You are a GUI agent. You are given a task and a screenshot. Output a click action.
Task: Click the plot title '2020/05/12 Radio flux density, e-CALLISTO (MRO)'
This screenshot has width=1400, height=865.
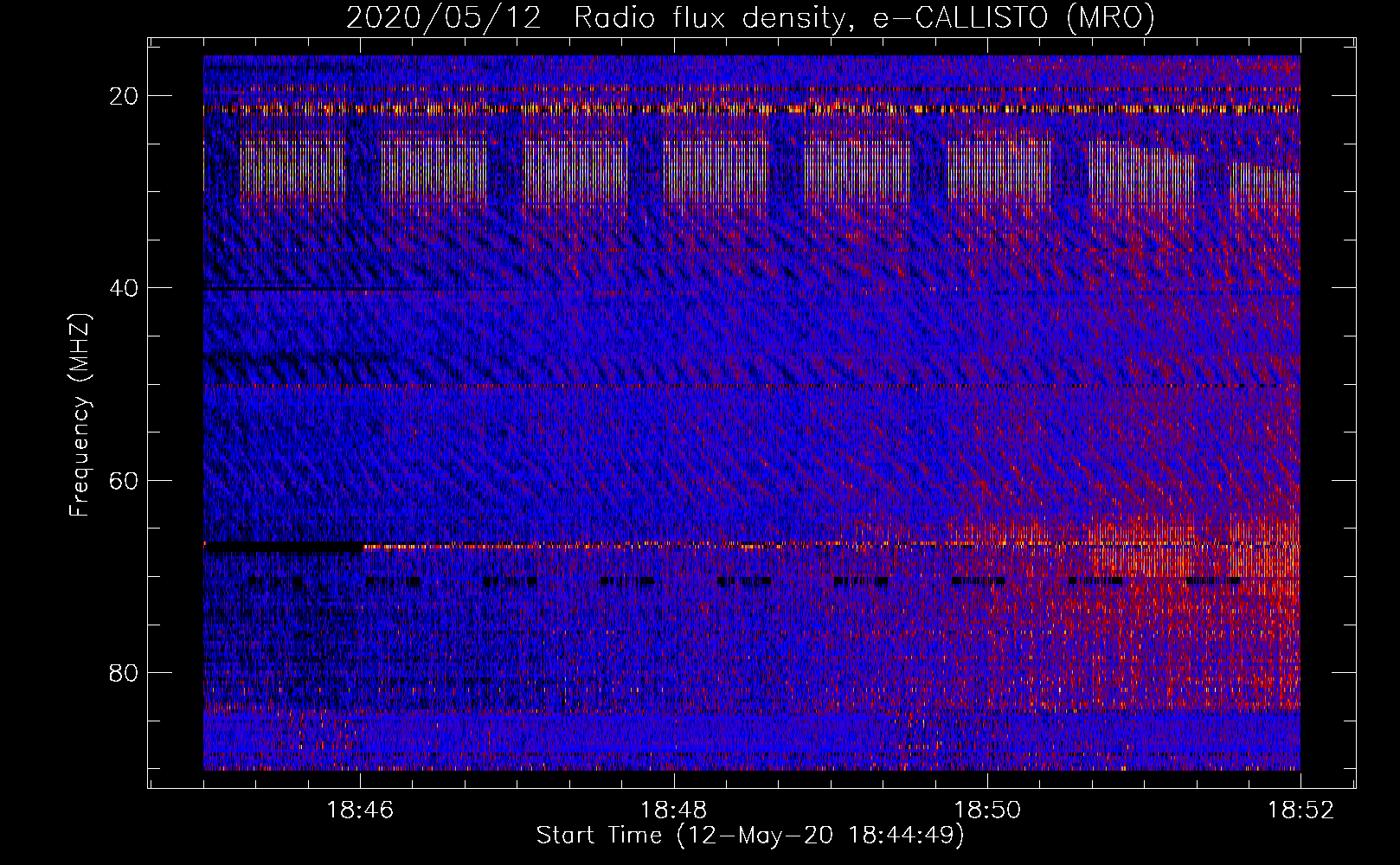pyautogui.click(x=750, y=18)
